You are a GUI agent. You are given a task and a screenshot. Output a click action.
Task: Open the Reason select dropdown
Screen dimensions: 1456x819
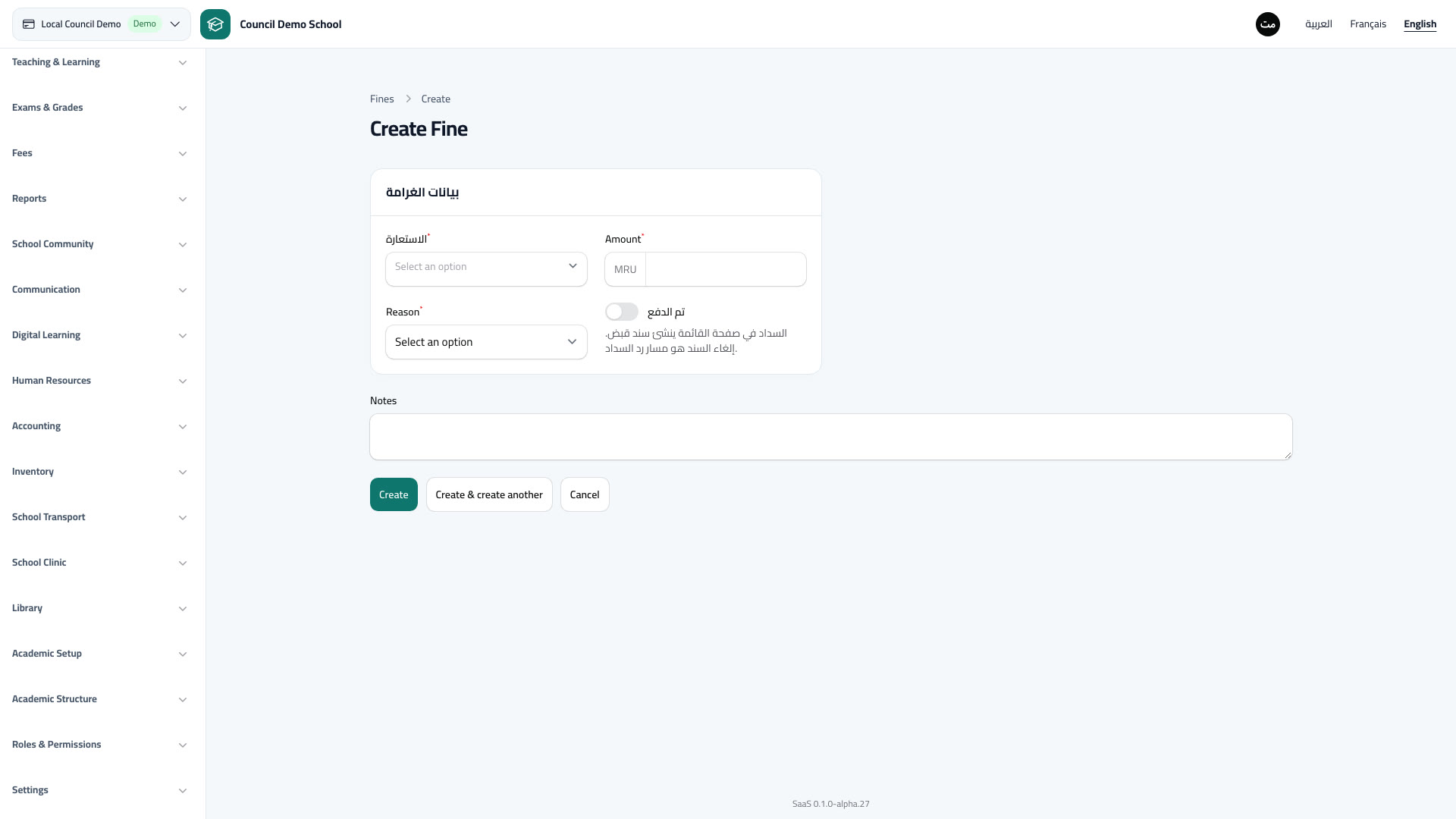[x=486, y=342]
